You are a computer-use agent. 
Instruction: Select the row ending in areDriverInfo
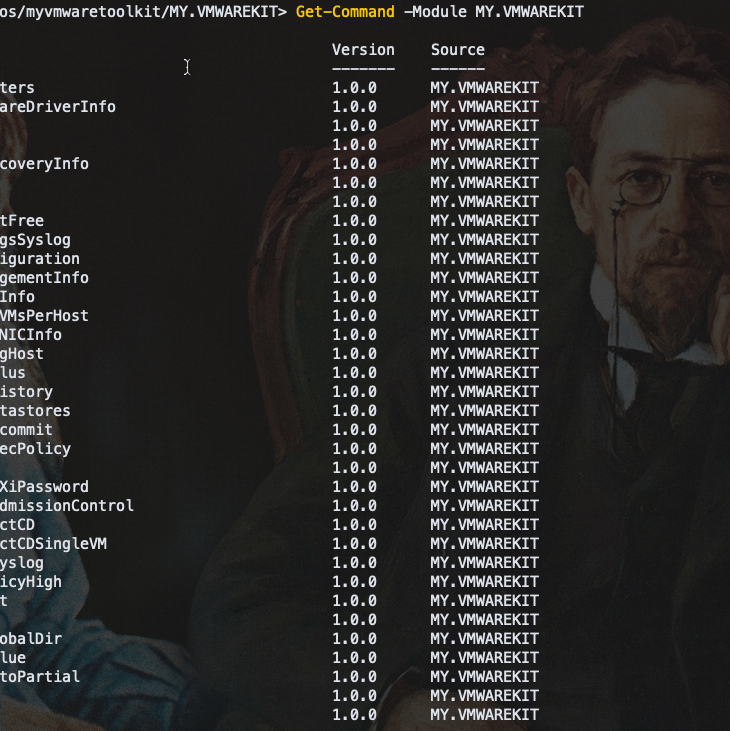coord(57,106)
